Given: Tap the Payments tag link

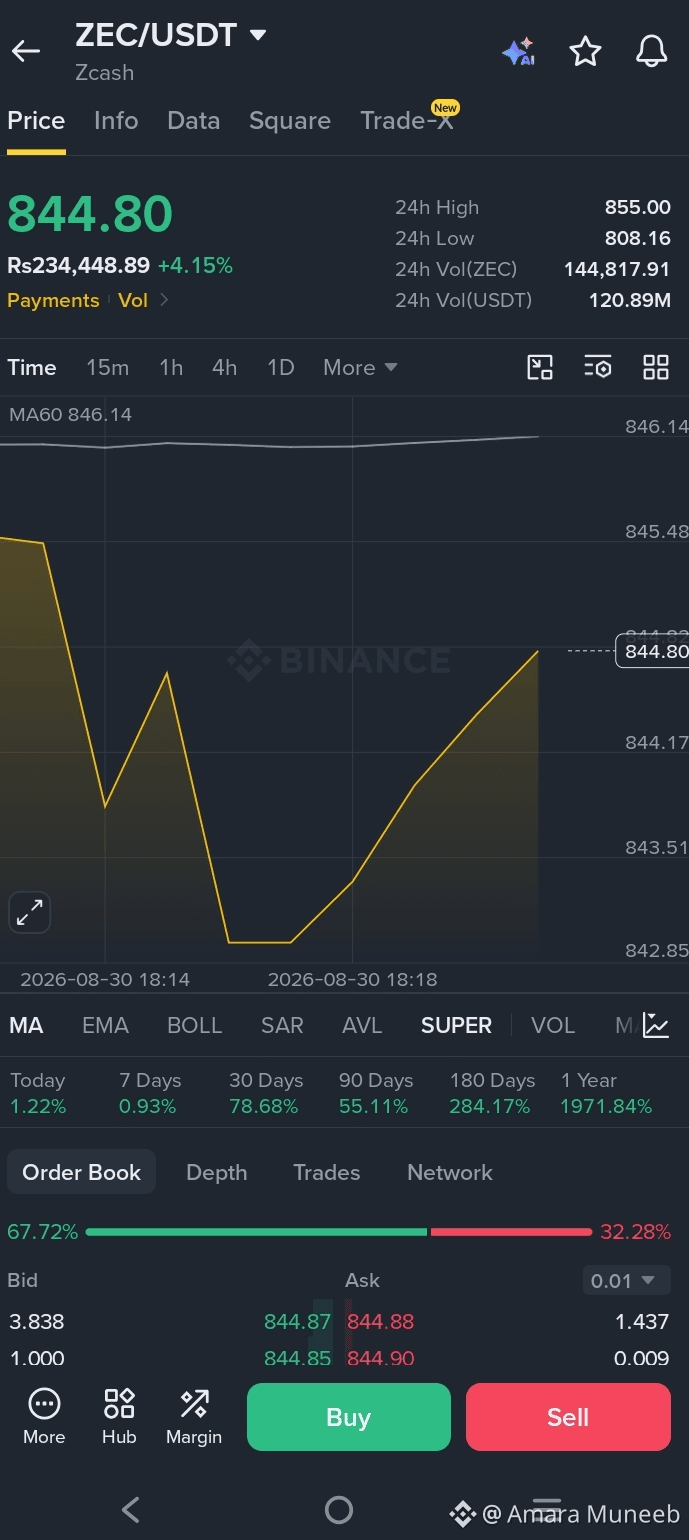Looking at the screenshot, I should [x=53, y=300].
